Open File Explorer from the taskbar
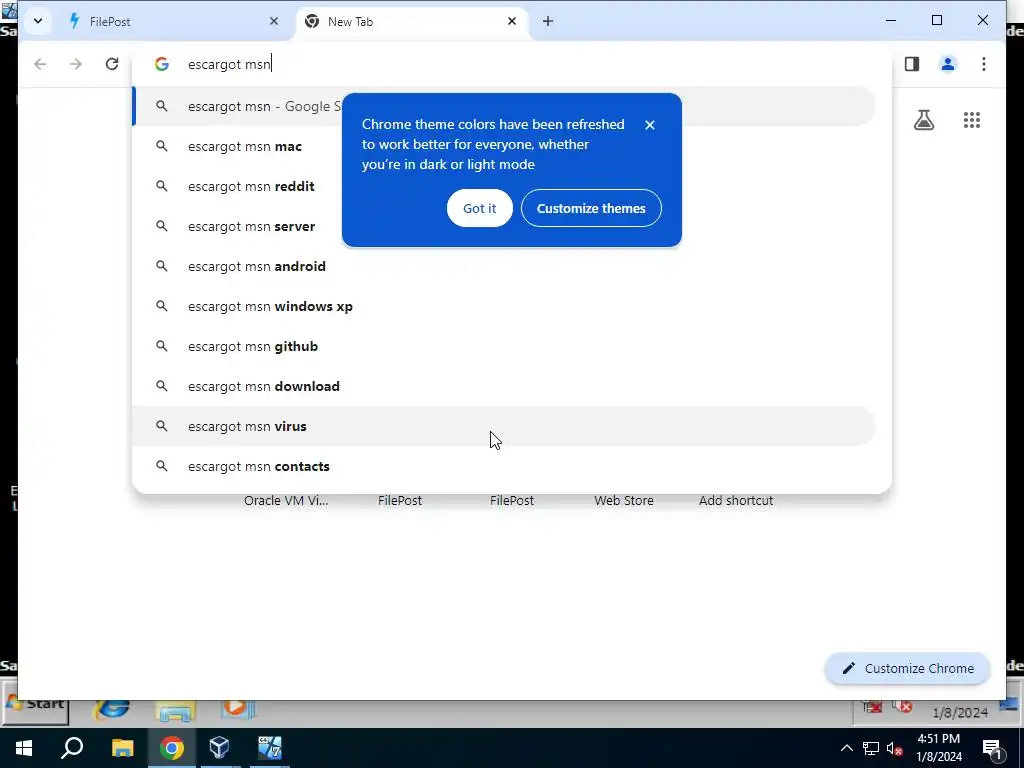1024x768 pixels. pos(122,748)
